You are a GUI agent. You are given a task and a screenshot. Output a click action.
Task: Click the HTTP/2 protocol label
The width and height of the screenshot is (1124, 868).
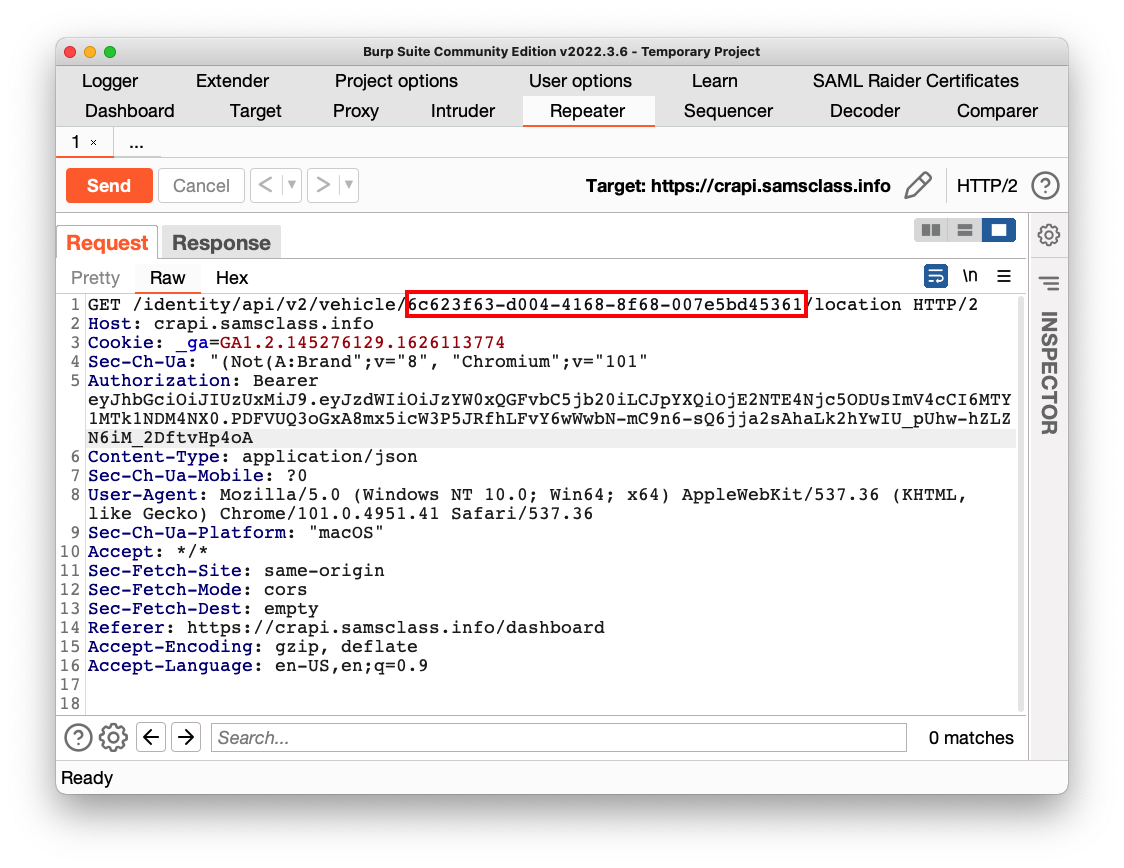tap(986, 186)
